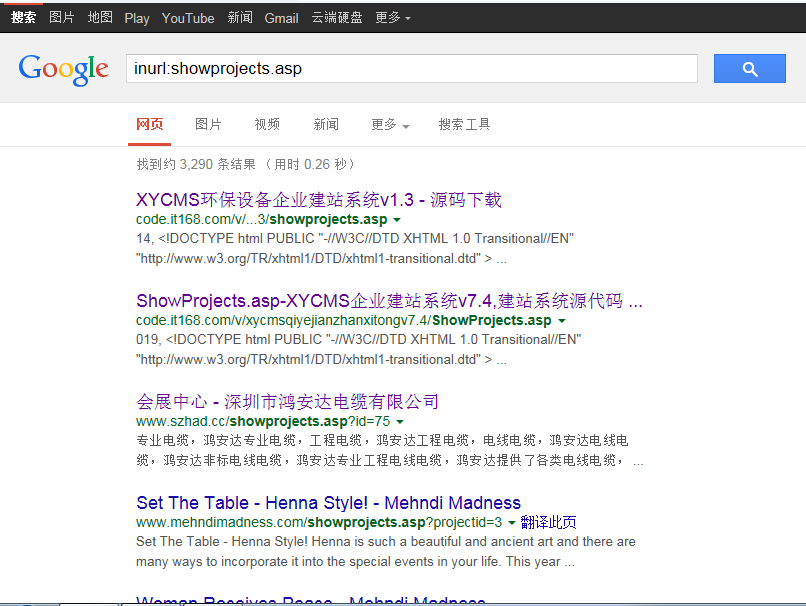Open XYCMS环保设备企业建站系统v1.3 result link

coord(319,199)
